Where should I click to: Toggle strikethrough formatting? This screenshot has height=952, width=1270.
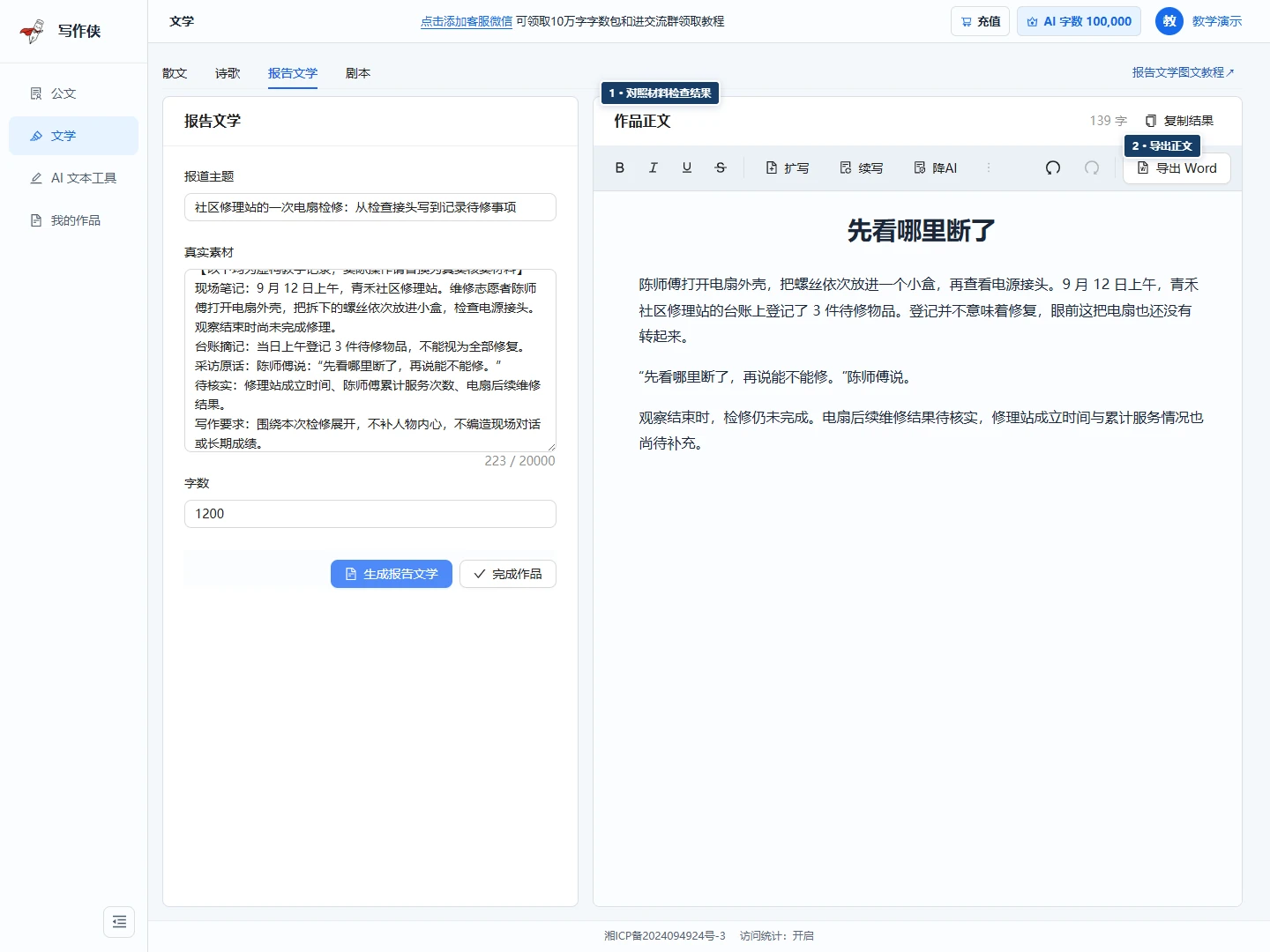(x=721, y=167)
